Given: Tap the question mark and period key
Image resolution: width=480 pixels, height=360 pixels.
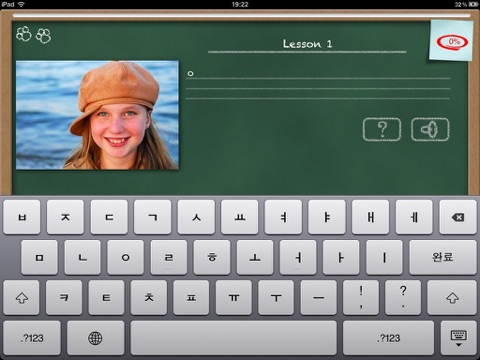Looking at the screenshot, I should point(403,298).
